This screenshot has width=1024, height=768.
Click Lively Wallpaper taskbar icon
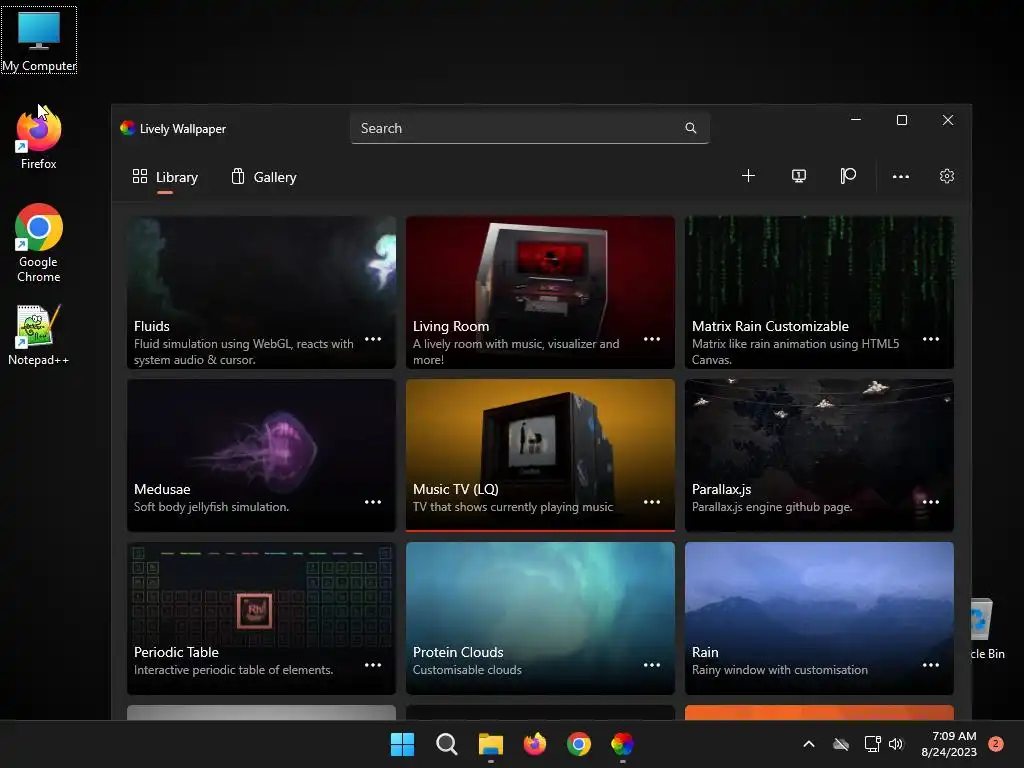tap(622, 744)
